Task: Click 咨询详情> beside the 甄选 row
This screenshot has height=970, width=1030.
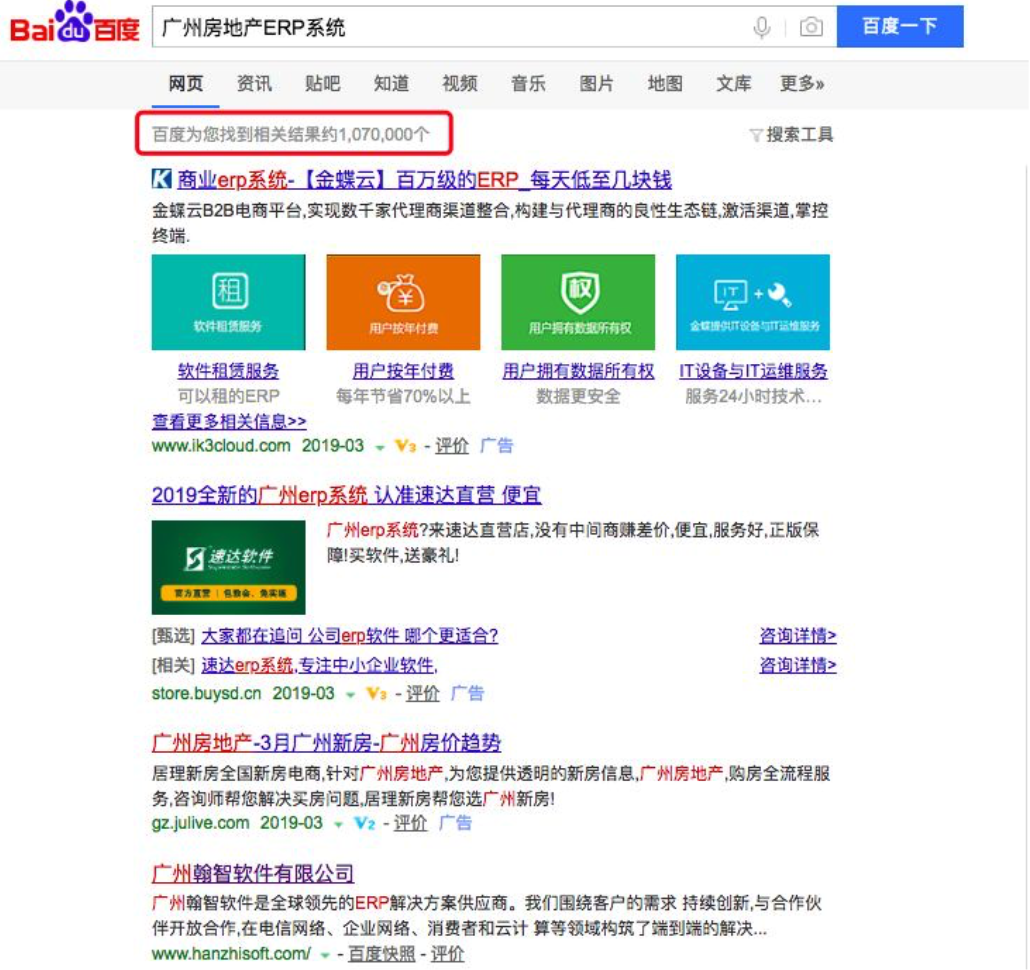Action: 797,636
